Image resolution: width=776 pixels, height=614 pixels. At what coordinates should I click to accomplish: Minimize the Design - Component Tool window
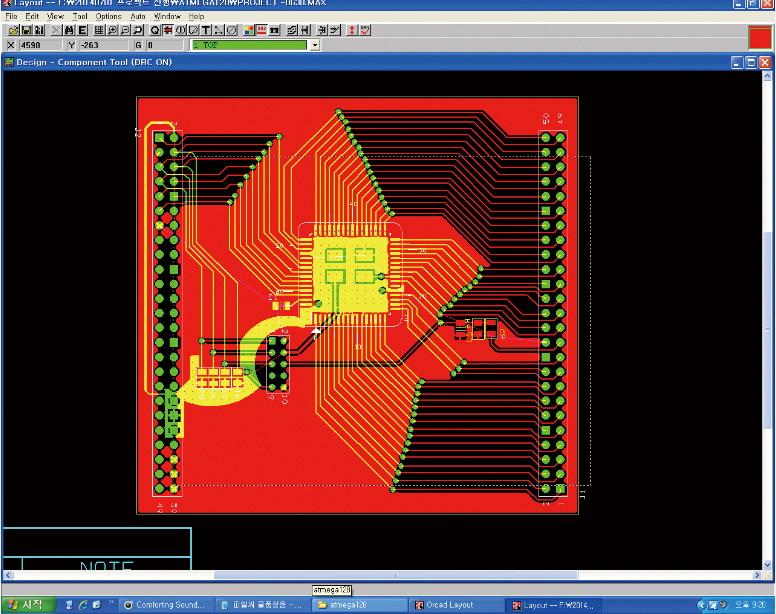click(x=737, y=62)
